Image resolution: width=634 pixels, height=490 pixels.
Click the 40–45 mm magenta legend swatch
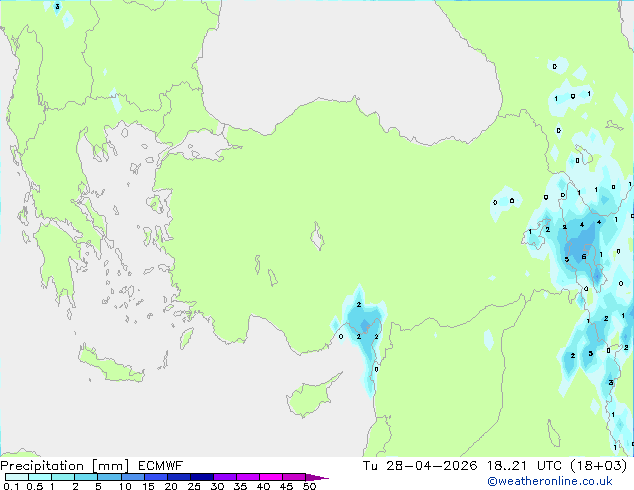pyautogui.click(x=271, y=477)
